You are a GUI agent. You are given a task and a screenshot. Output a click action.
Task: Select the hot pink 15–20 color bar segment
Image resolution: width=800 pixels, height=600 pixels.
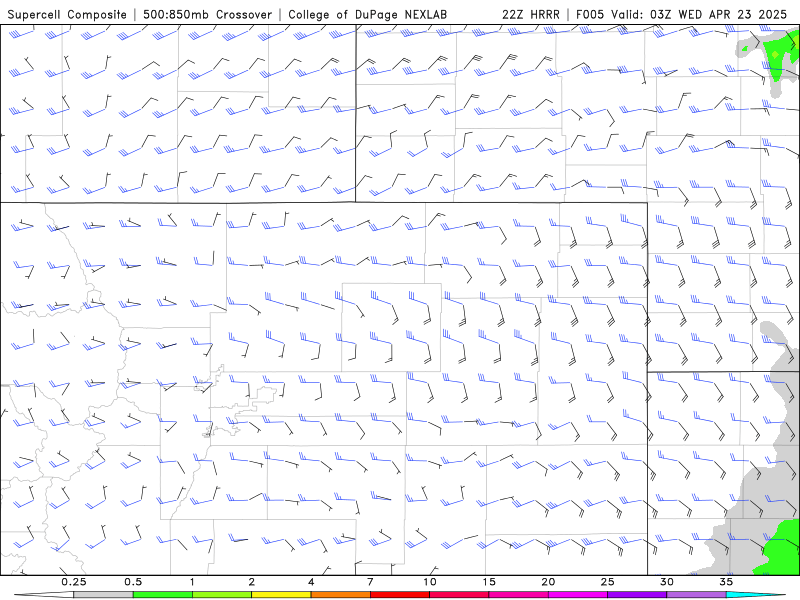coord(518,595)
